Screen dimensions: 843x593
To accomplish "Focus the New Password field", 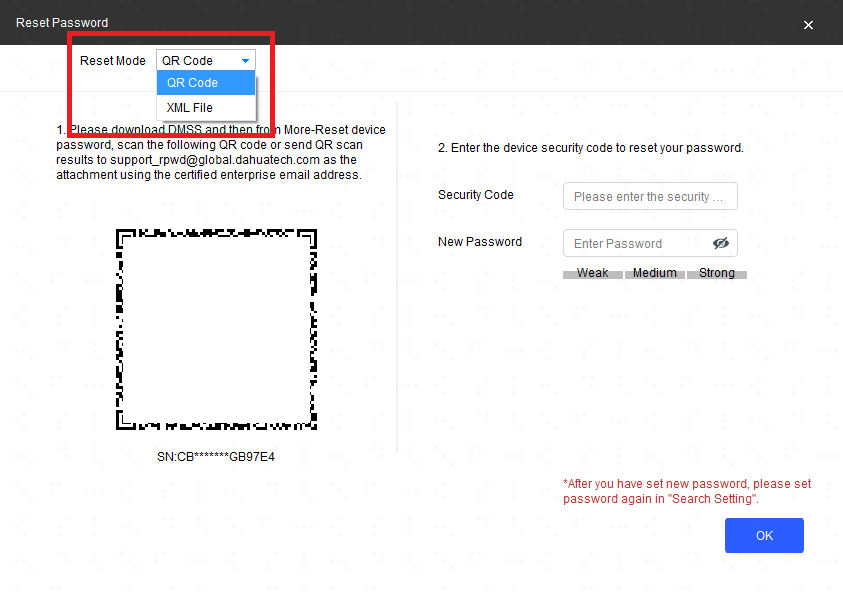I will click(x=650, y=244).
